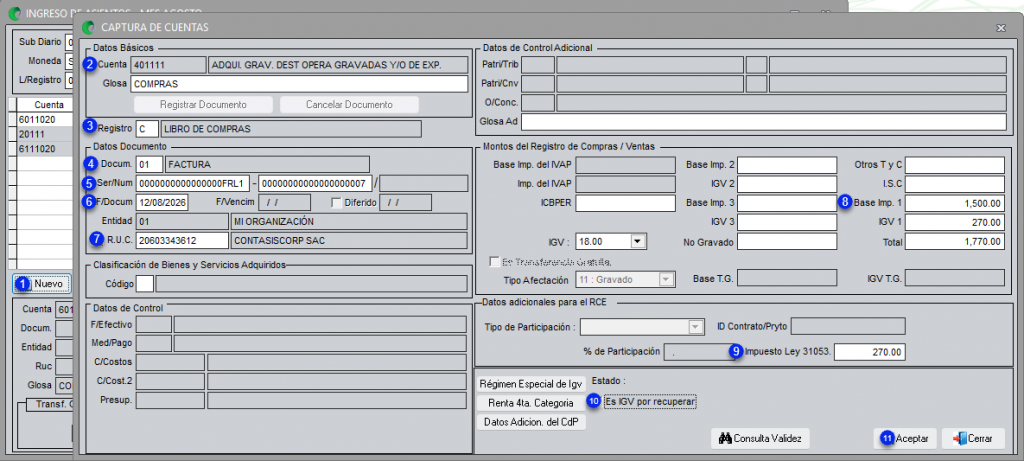
Task: Toggle the Diferido checkbox
Action: [x=336, y=203]
